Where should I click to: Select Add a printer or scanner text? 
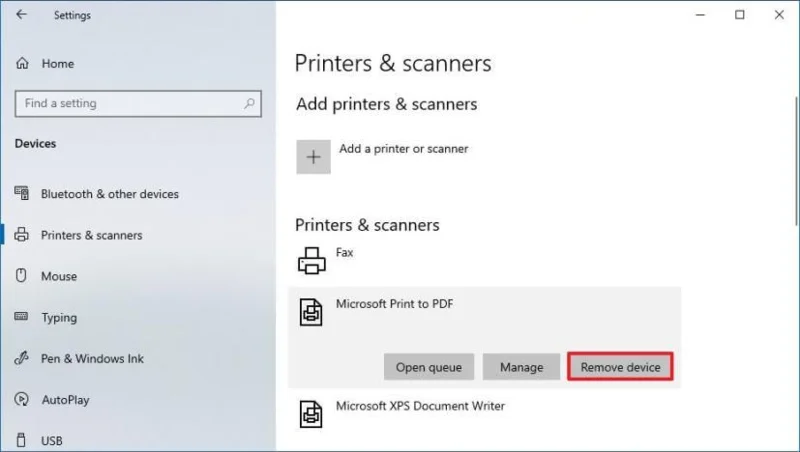coord(404,149)
